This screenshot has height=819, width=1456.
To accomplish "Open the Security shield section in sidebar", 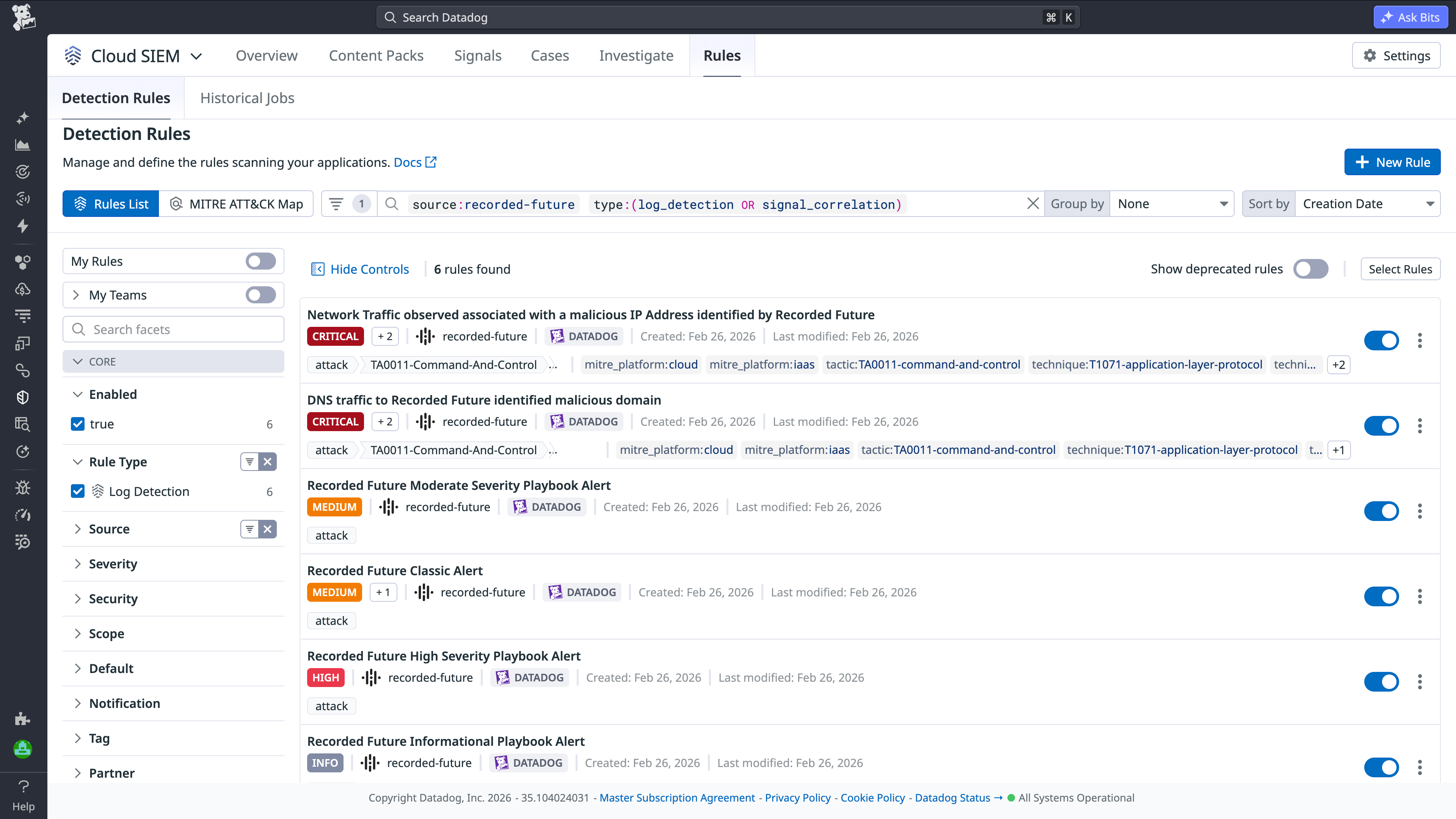I will 23,397.
